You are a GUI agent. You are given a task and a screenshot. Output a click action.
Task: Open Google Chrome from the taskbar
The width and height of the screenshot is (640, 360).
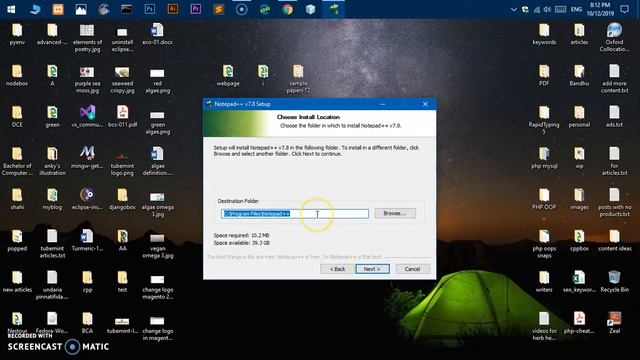pos(287,9)
